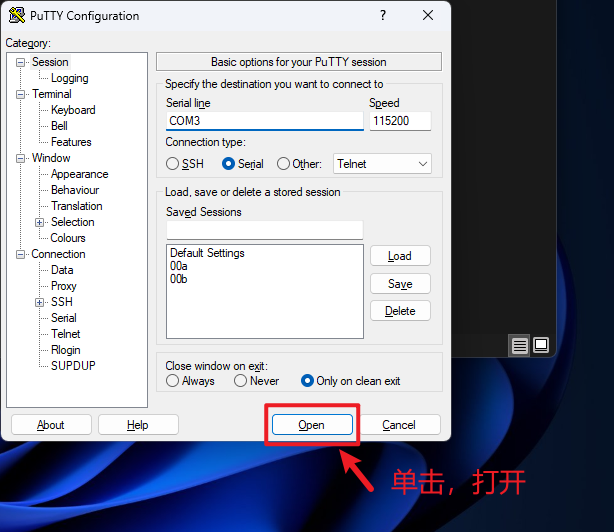Open the Serial category in tree

(64, 318)
